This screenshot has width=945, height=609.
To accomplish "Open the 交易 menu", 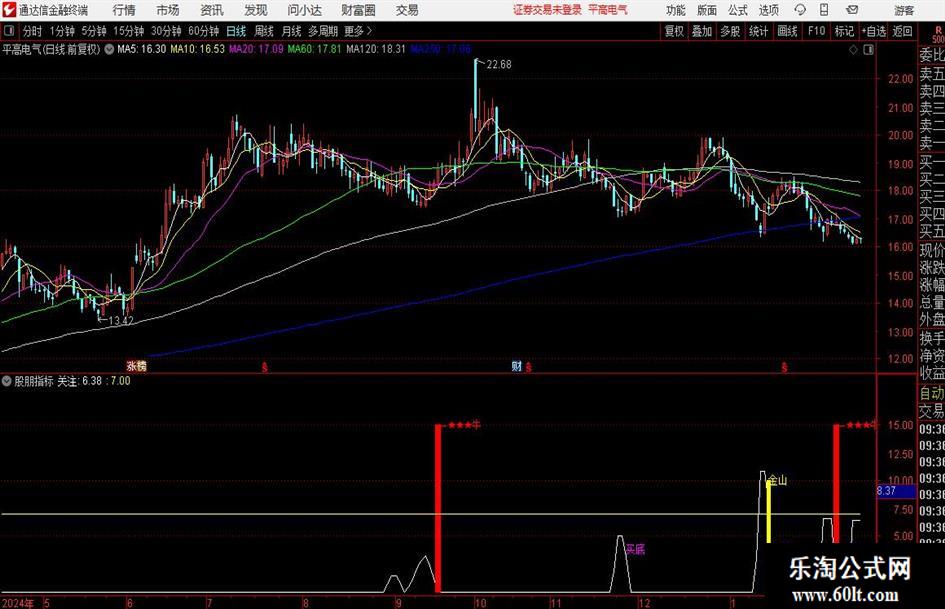I will click(x=407, y=10).
